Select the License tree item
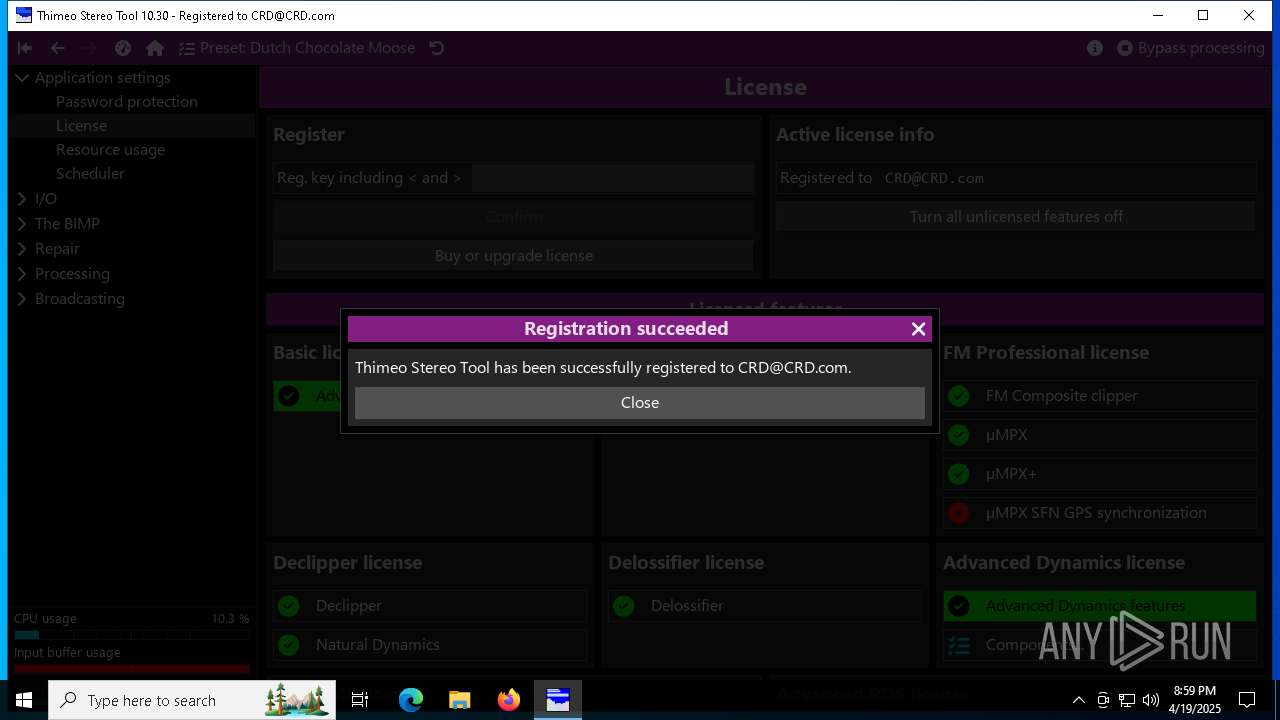This screenshot has width=1280, height=720. 81,126
